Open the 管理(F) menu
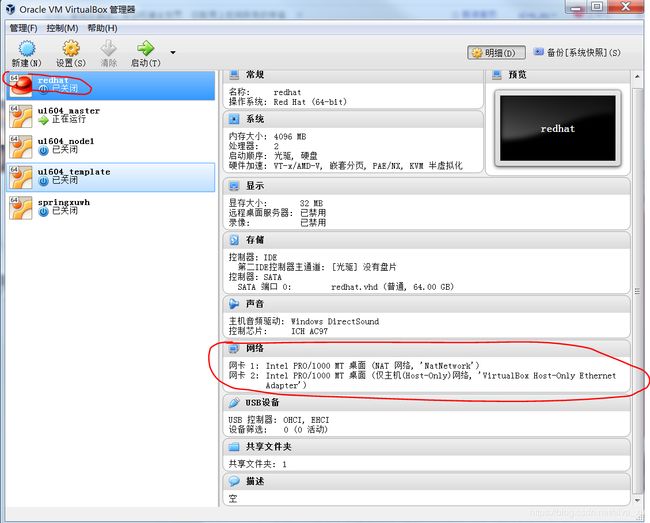This screenshot has height=523, width=650. point(23,28)
